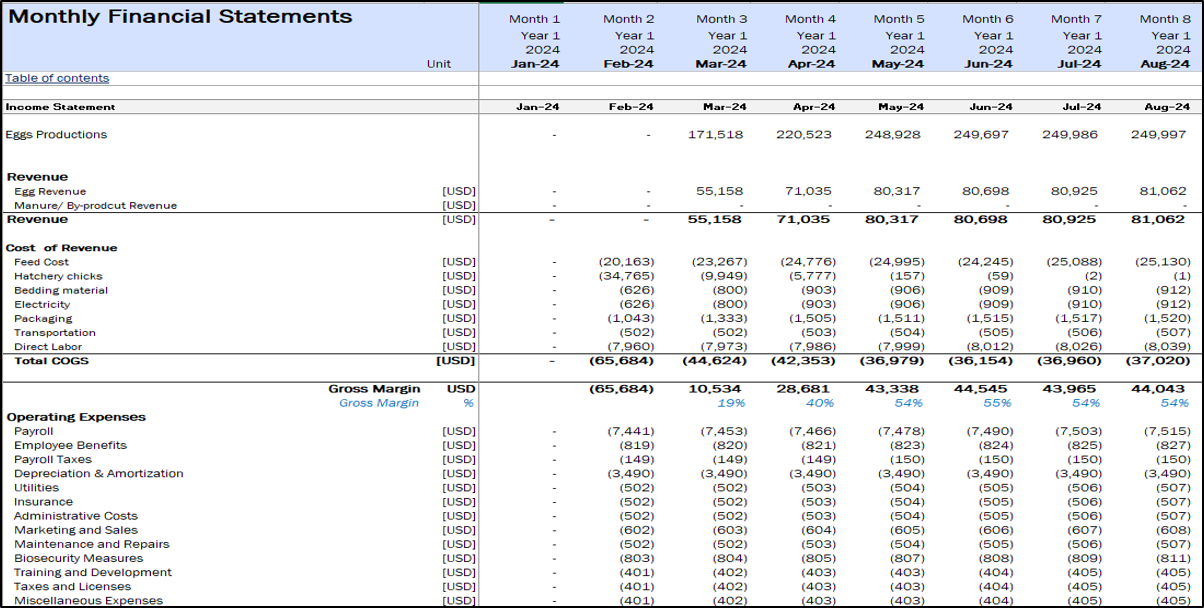Open the Table of contents link
This screenshot has height=608, width=1204.
pyautogui.click(x=57, y=78)
